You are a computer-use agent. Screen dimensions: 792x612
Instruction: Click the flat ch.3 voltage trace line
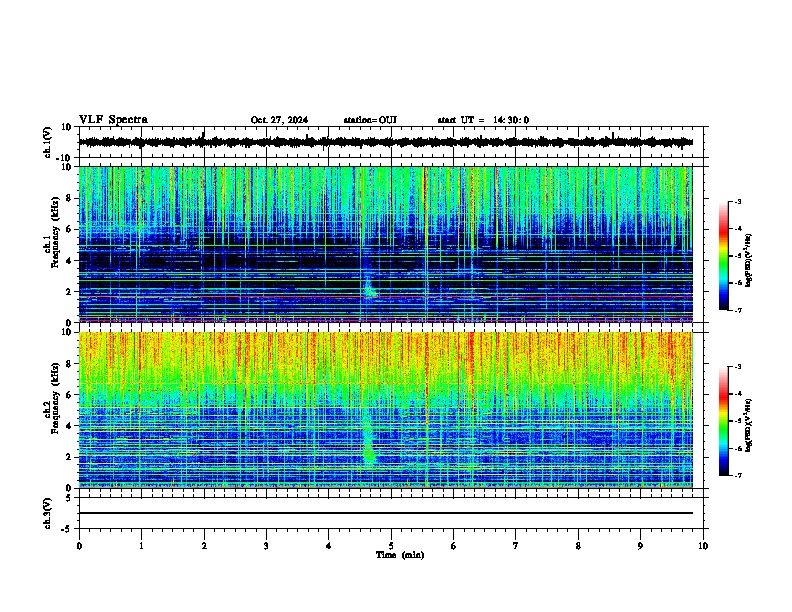385,513
